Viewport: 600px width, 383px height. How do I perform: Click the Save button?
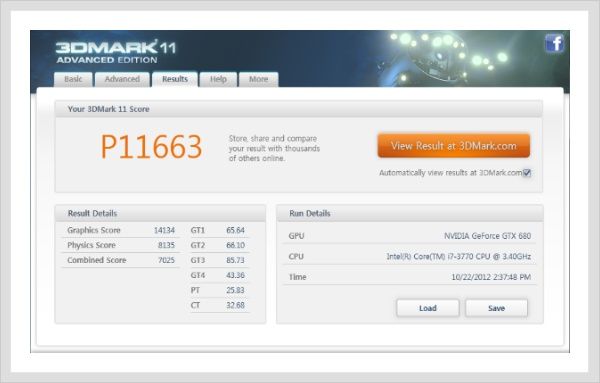click(x=496, y=308)
